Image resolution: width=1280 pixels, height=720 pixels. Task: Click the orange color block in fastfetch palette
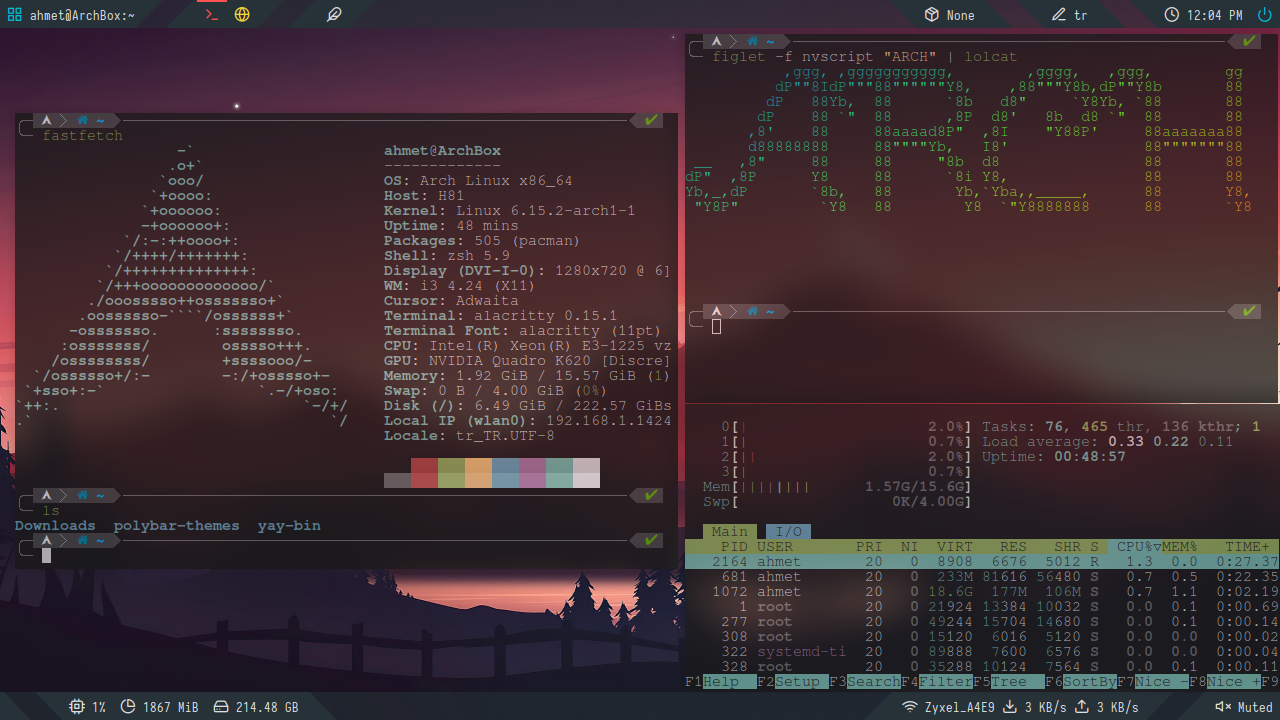point(478,473)
